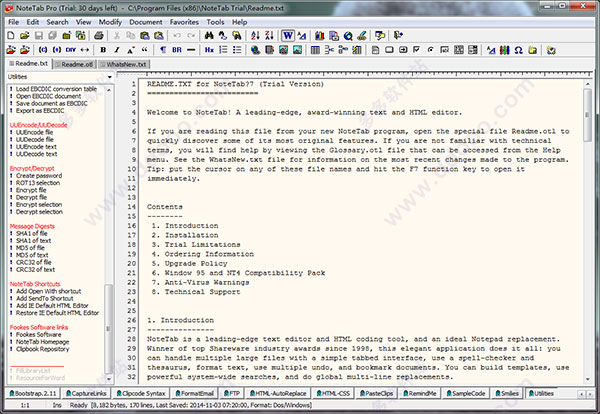Click the globe hyperlink icon
Viewport: 600px width, 414px height.
click(x=255, y=50)
